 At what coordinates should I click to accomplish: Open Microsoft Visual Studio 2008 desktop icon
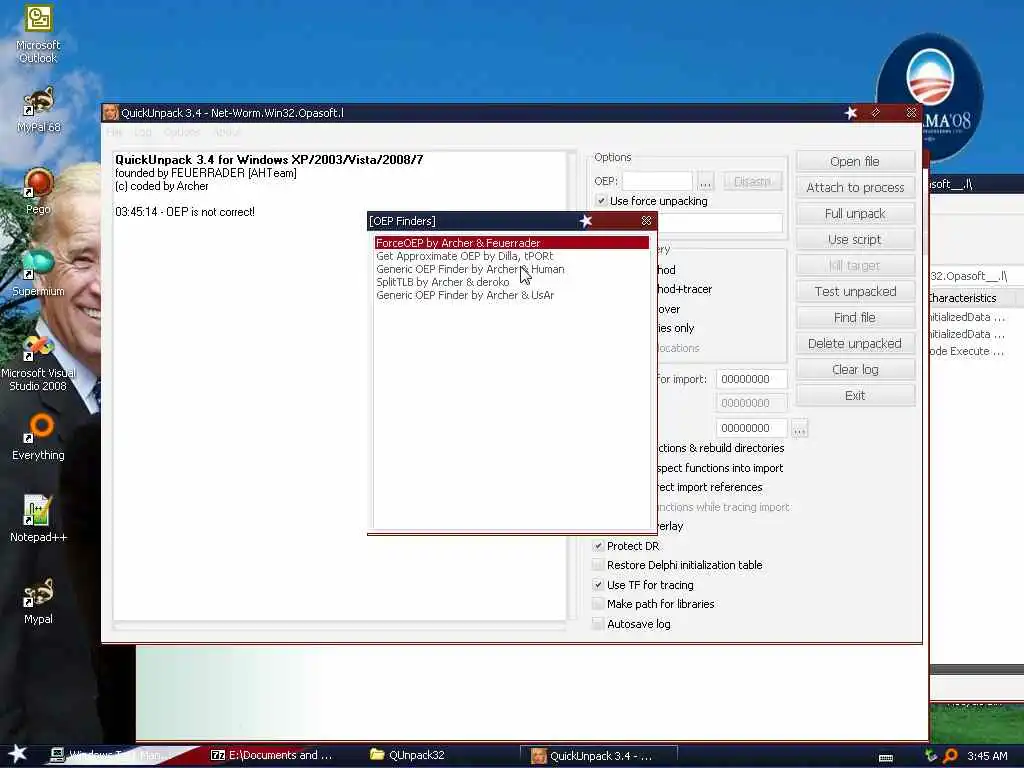[x=38, y=363]
